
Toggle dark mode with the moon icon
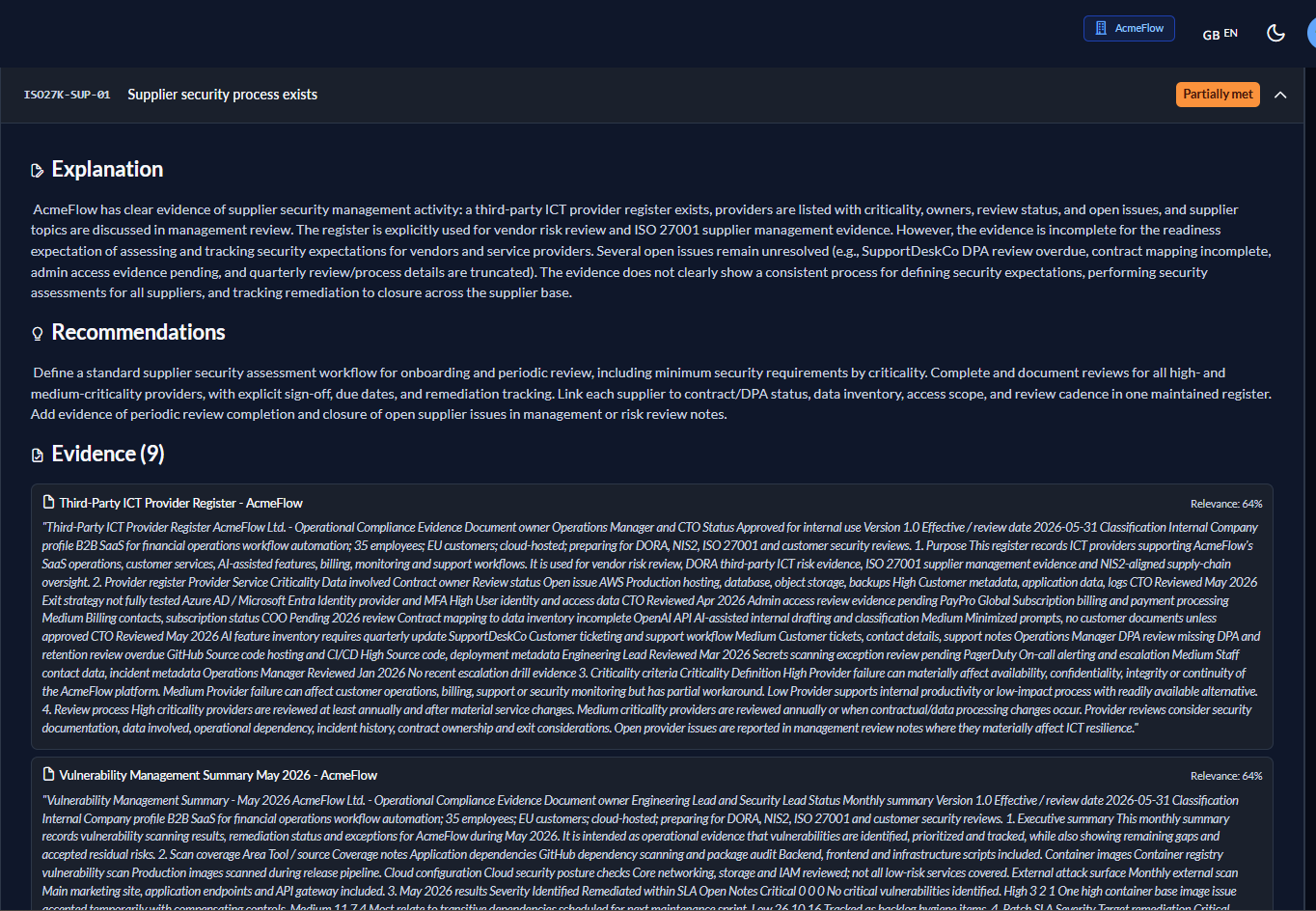click(x=1275, y=34)
